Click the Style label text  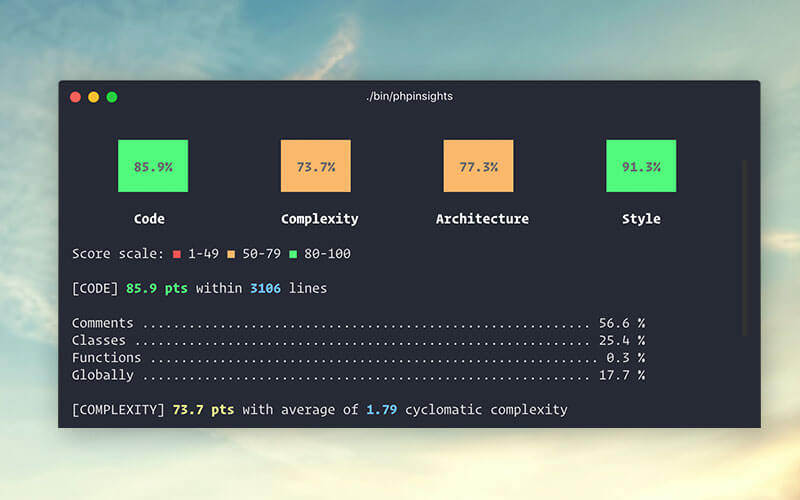click(x=641, y=219)
